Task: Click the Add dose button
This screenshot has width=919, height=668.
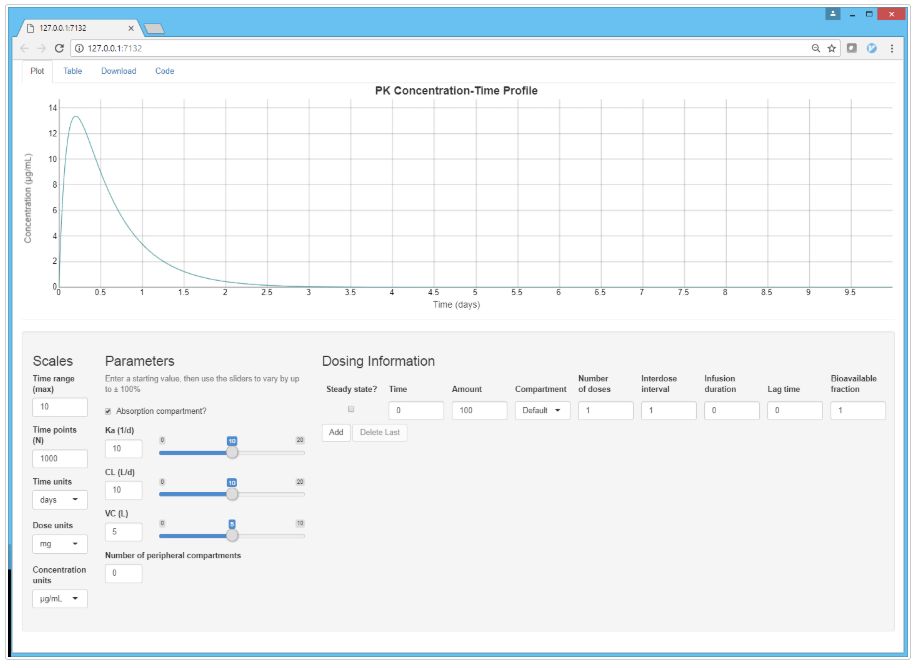Action: (x=336, y=432)
